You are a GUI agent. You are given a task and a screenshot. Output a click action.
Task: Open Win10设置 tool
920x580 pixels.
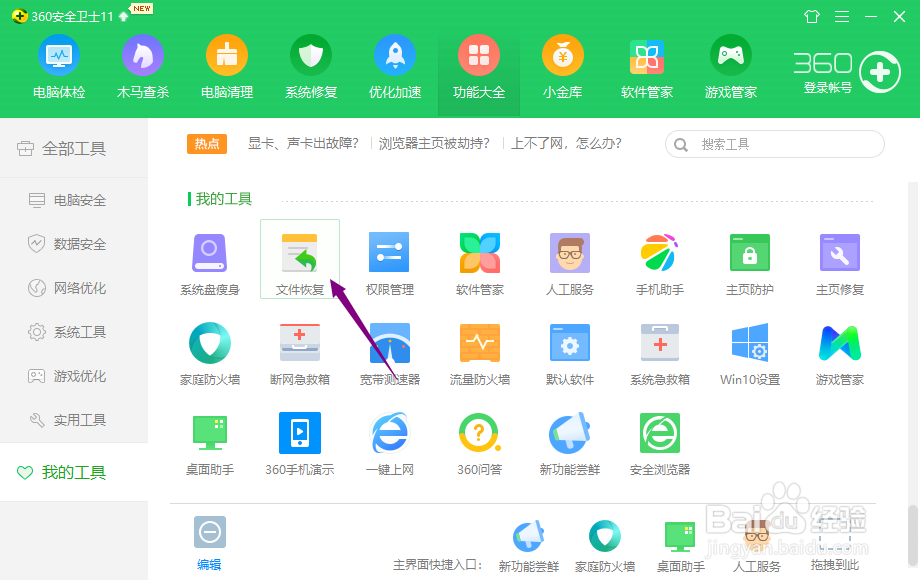[750, 354]
